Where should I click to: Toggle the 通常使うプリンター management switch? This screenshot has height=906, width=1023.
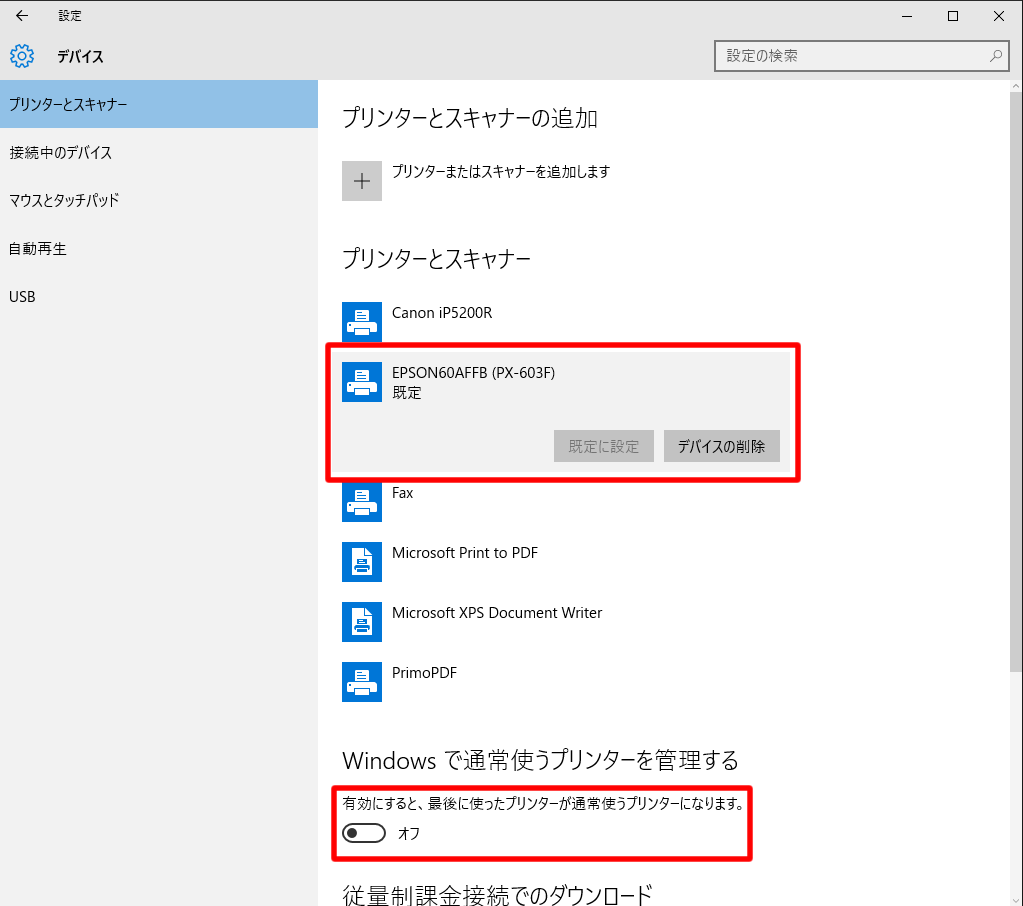pos(364,833)
